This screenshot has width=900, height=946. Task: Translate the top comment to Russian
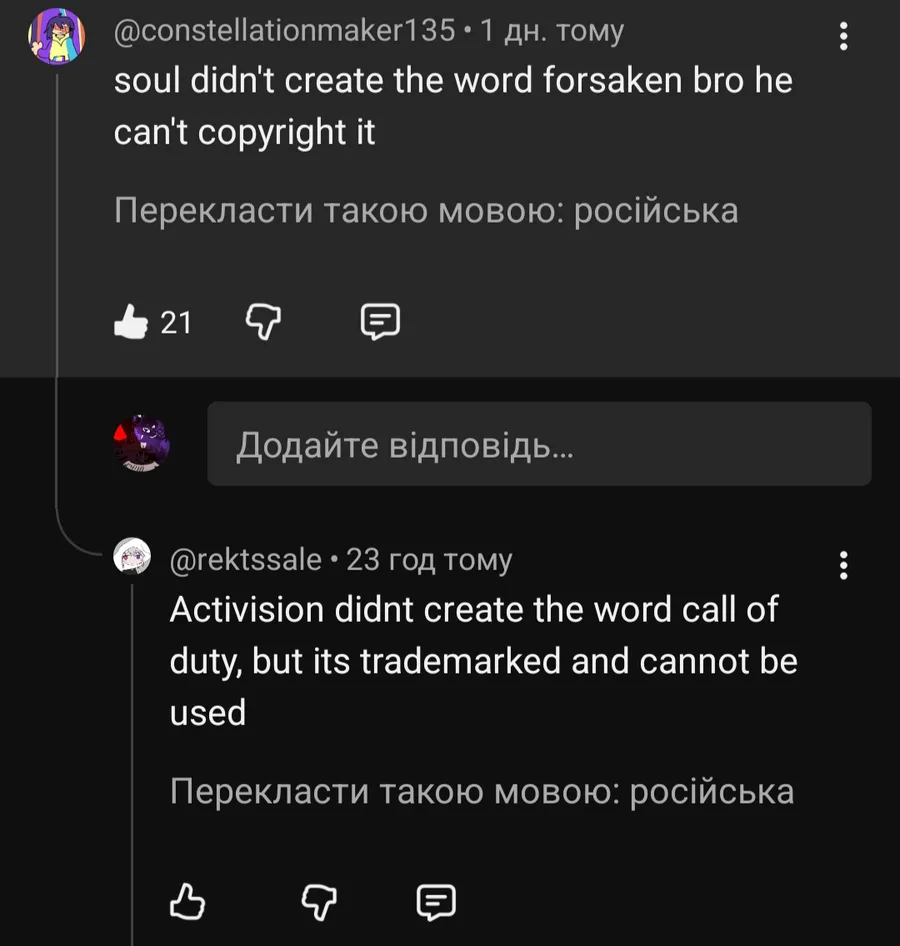[x=426, y=212]
